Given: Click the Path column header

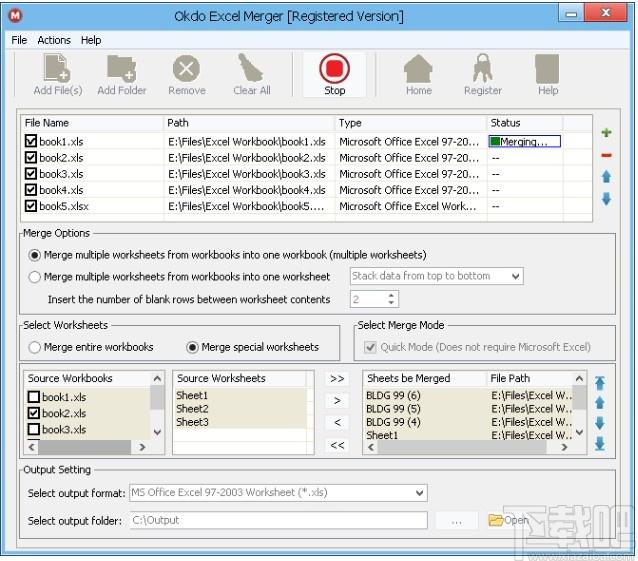Looking at the screenshot, I should coord(249,123).
